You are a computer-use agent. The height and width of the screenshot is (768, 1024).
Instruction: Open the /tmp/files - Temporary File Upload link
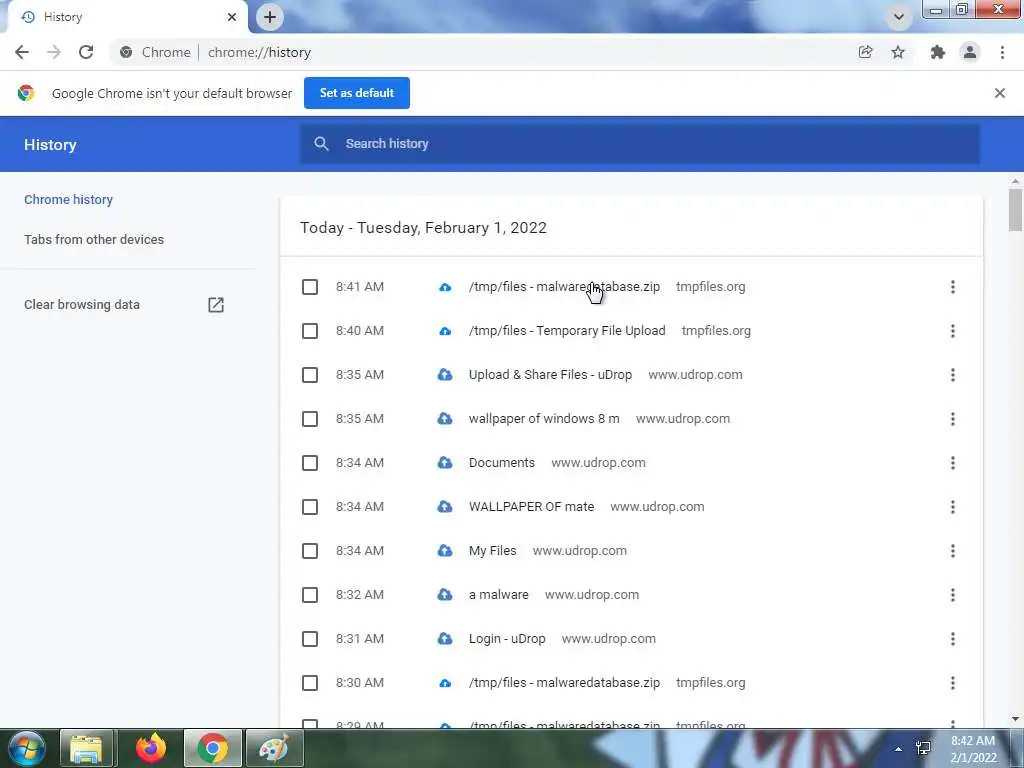[567, 331]
